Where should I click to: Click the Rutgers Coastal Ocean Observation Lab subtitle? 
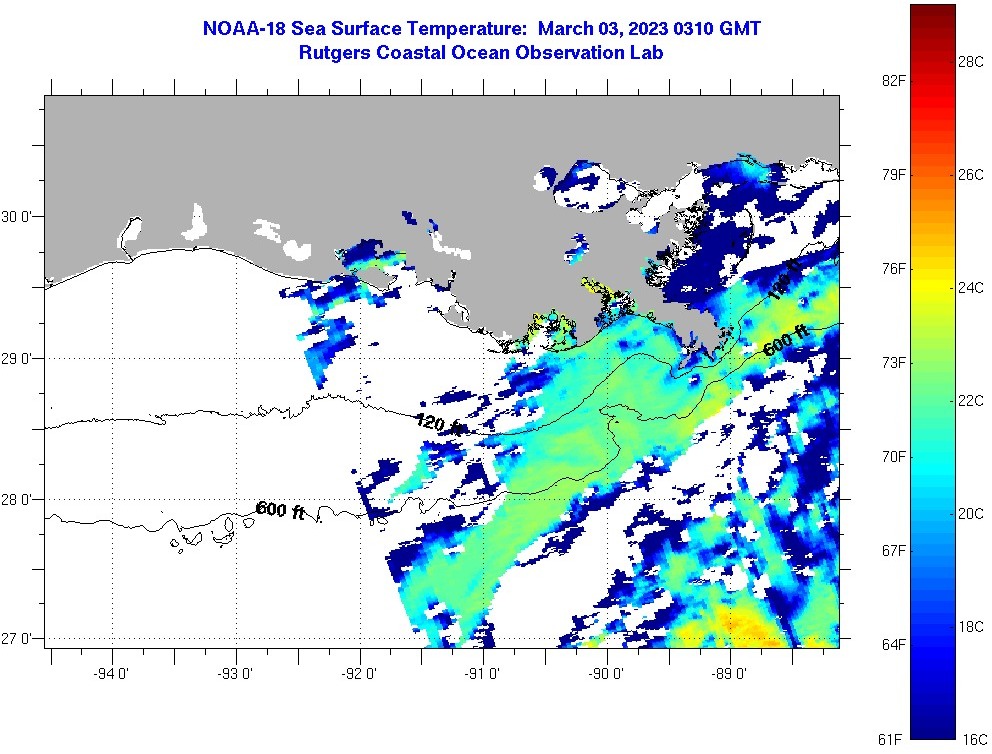click(x=481, y=53)
